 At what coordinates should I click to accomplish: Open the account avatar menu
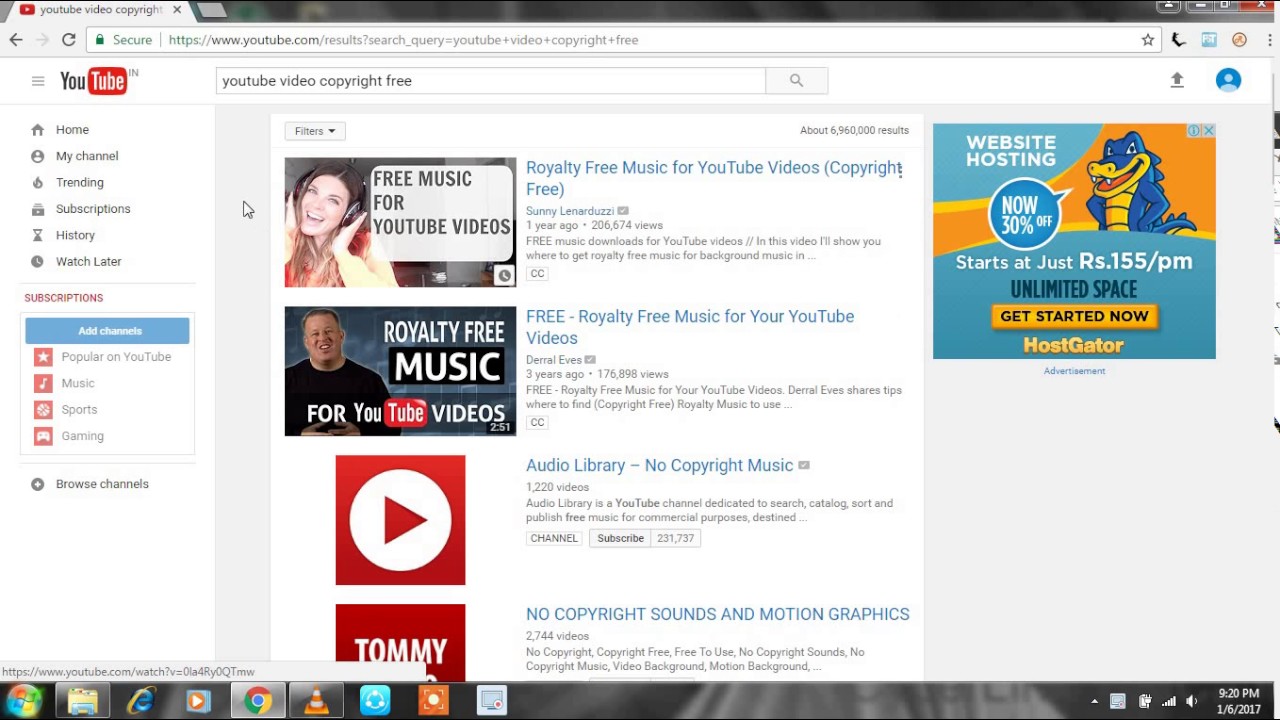click(x=1228, y=80)
